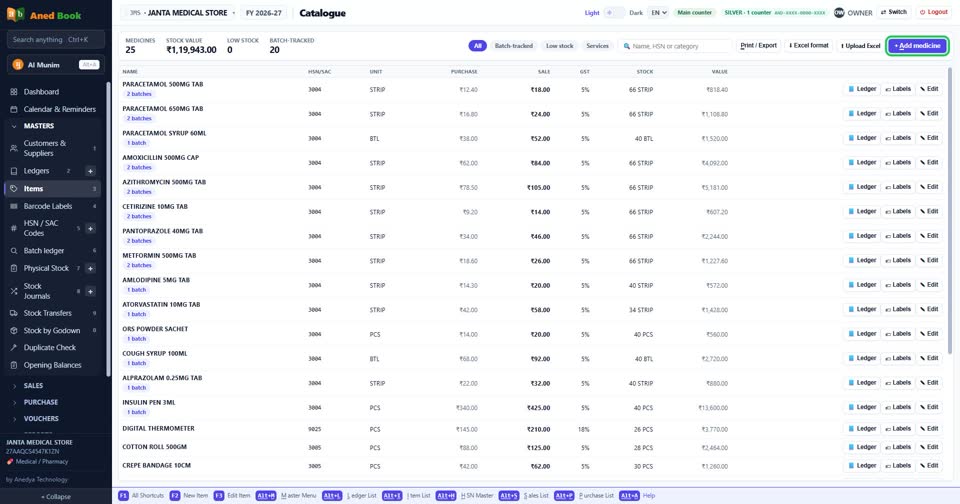Click the OWNER avatar icon
The height and width of the screenshot is (504, 960).
(x=839, y=12)
